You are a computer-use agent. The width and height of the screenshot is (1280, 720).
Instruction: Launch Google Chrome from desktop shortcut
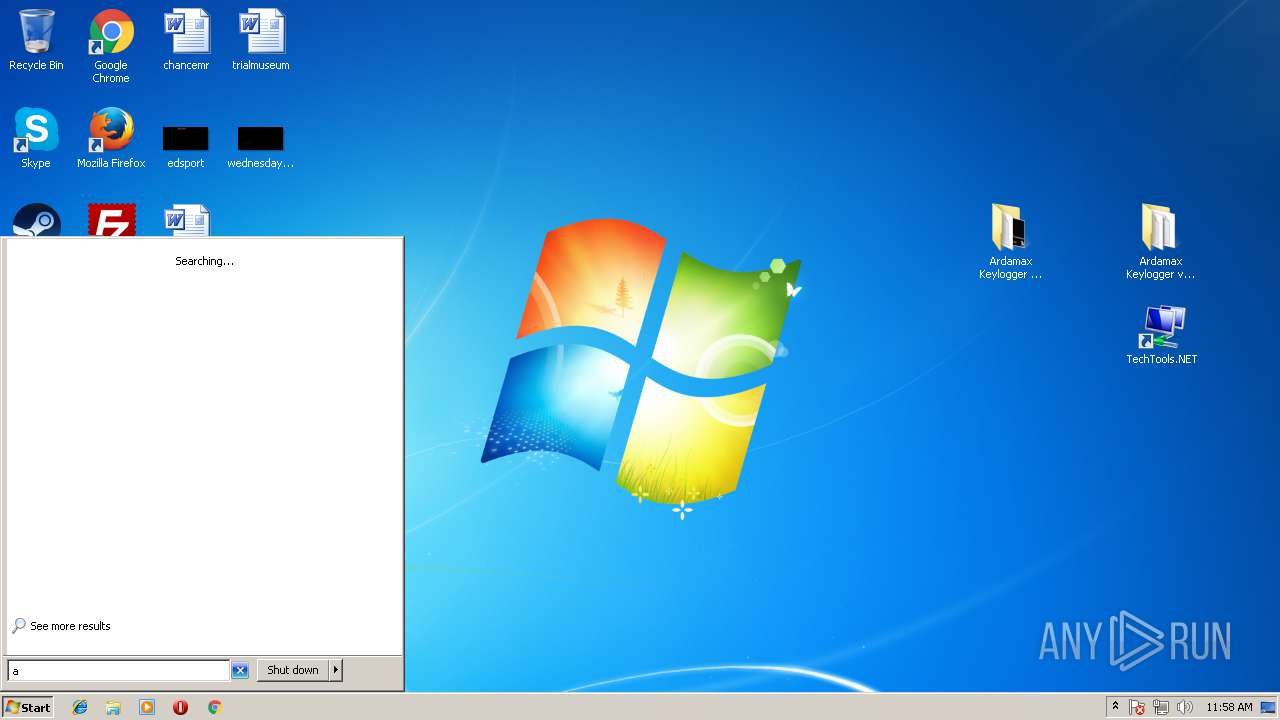(x=111, y=46)
